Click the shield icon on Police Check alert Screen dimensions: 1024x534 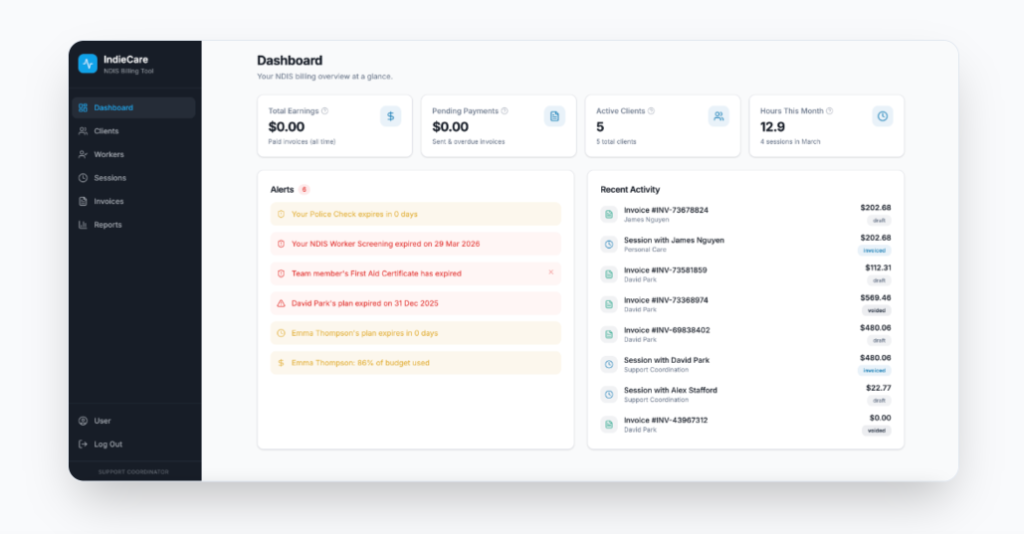point(281,214)
